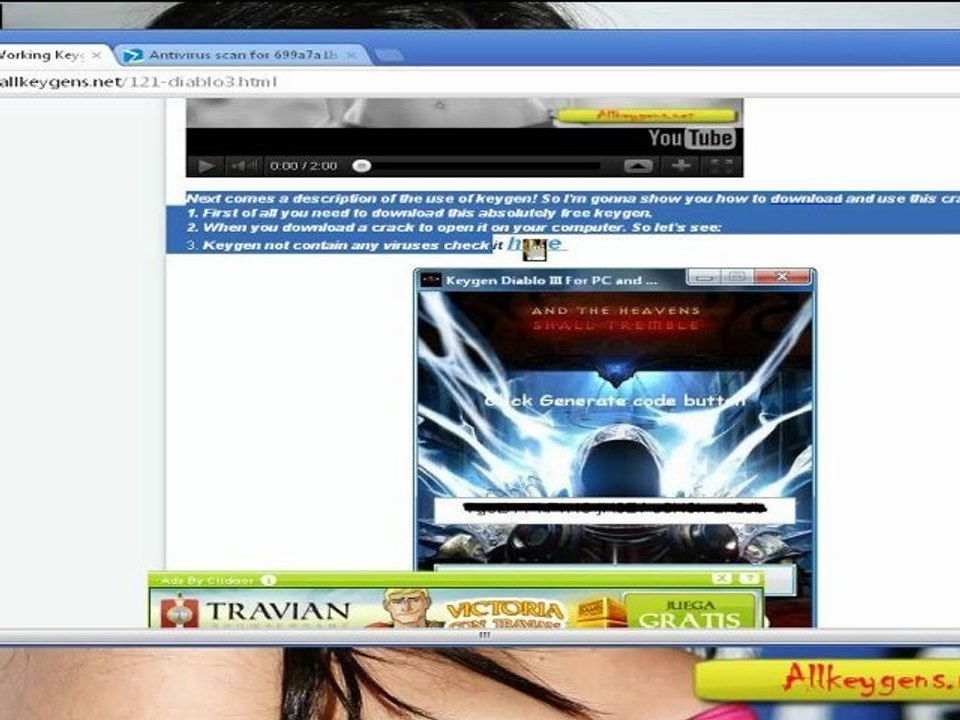Expand the YouTube player pop-up menu arrow
This screenshot has width=960, height=720.
pyautogui.click(x=638, y=166)
